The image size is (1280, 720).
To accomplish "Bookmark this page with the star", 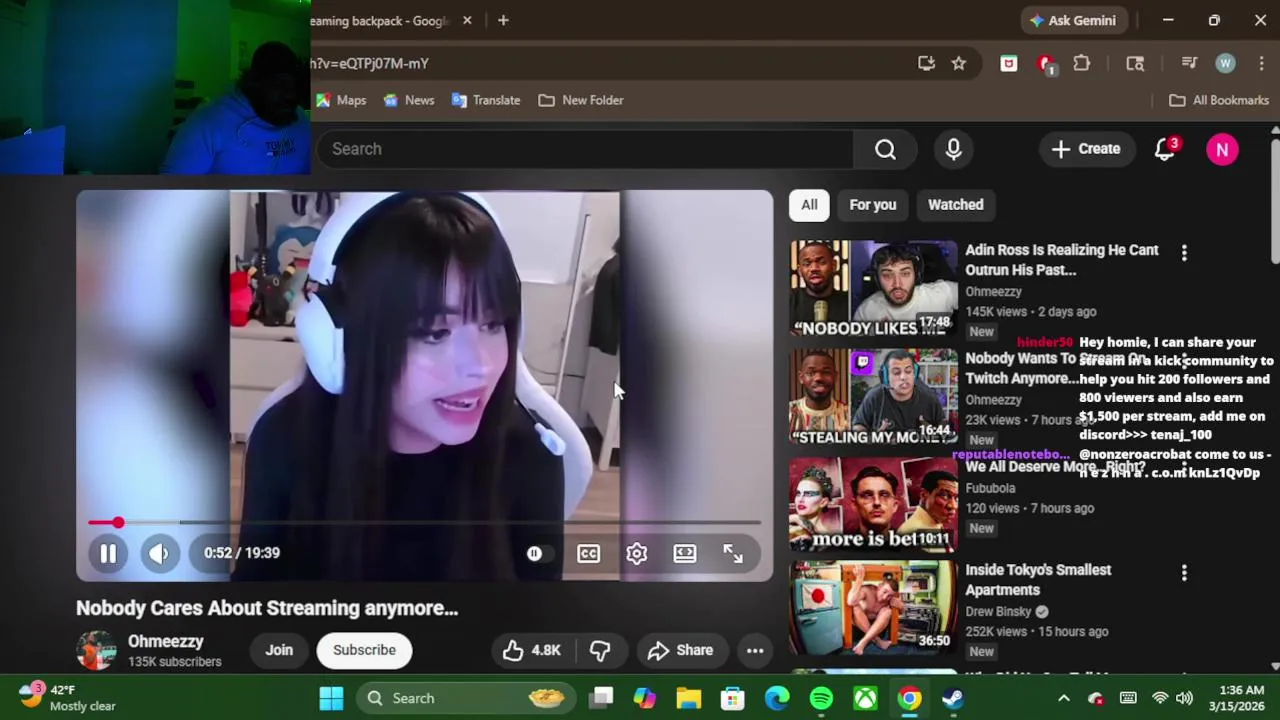I will pos(959,63).
